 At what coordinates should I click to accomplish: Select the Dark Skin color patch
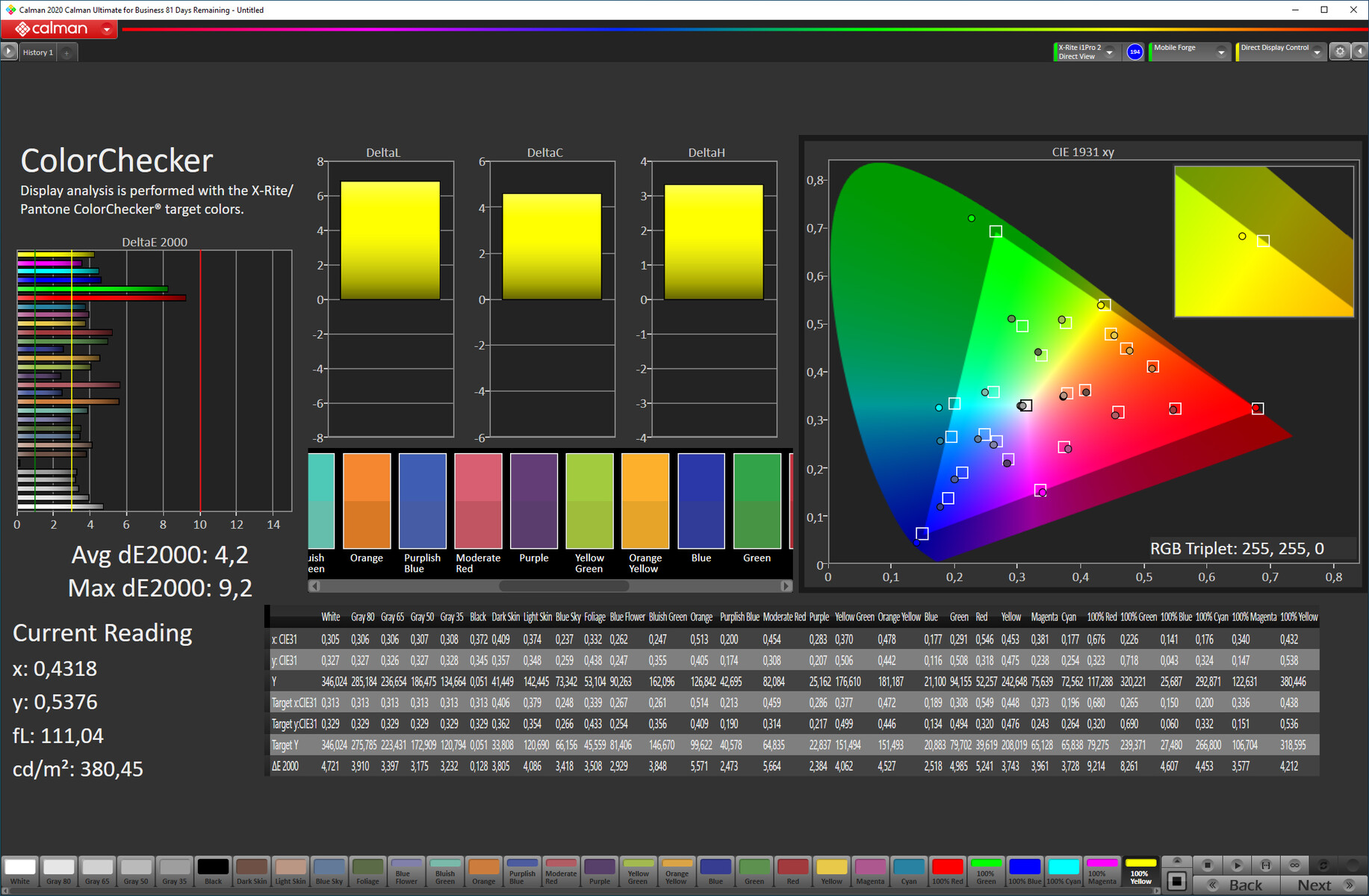(x=252, y=871)
